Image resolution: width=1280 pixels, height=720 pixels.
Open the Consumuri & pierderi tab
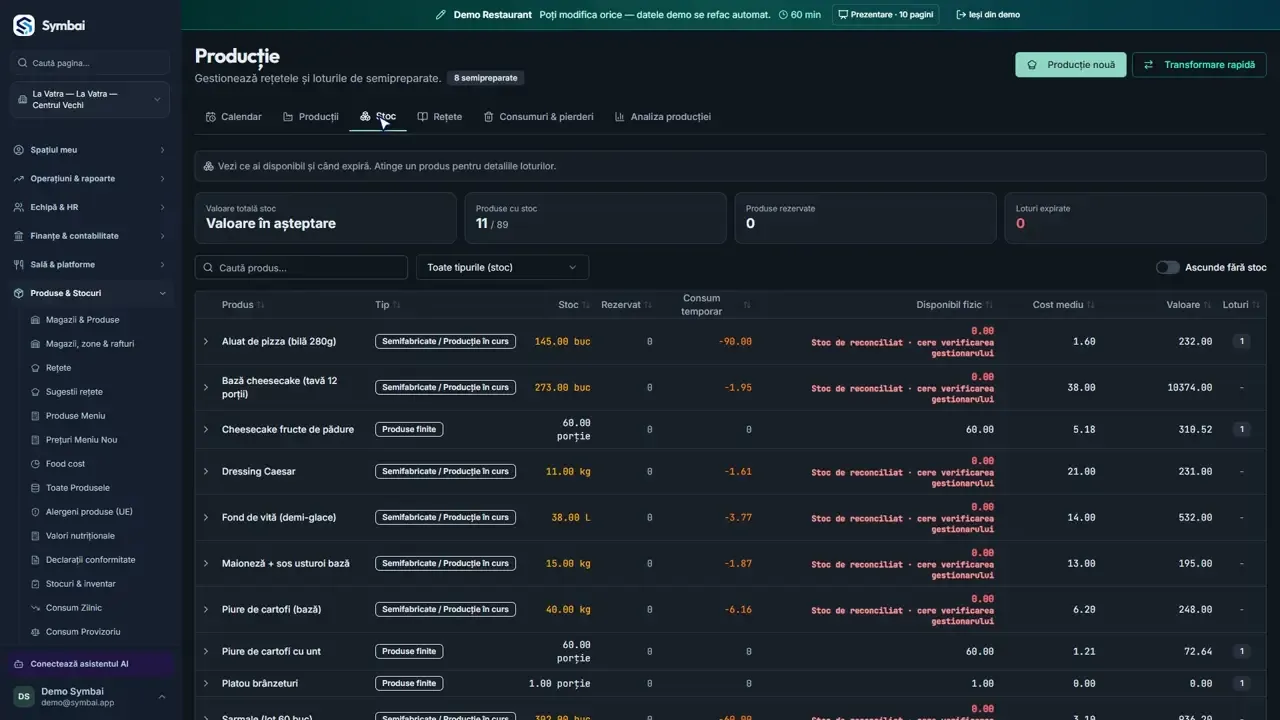click(x=539, y=117)
